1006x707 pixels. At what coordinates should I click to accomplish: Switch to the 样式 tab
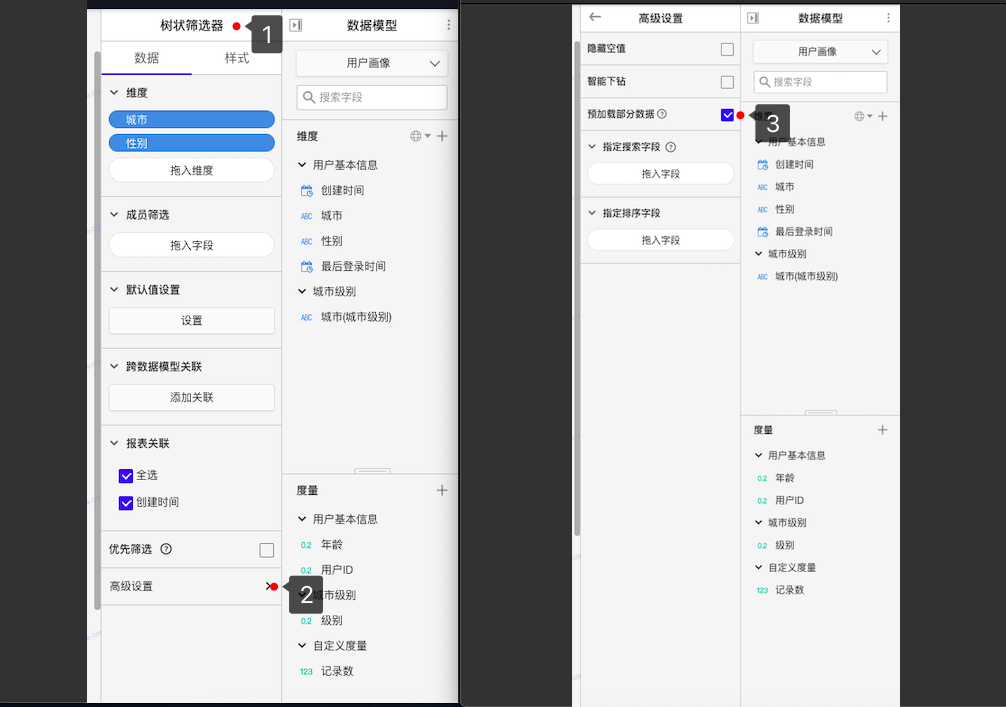point(237,58)
